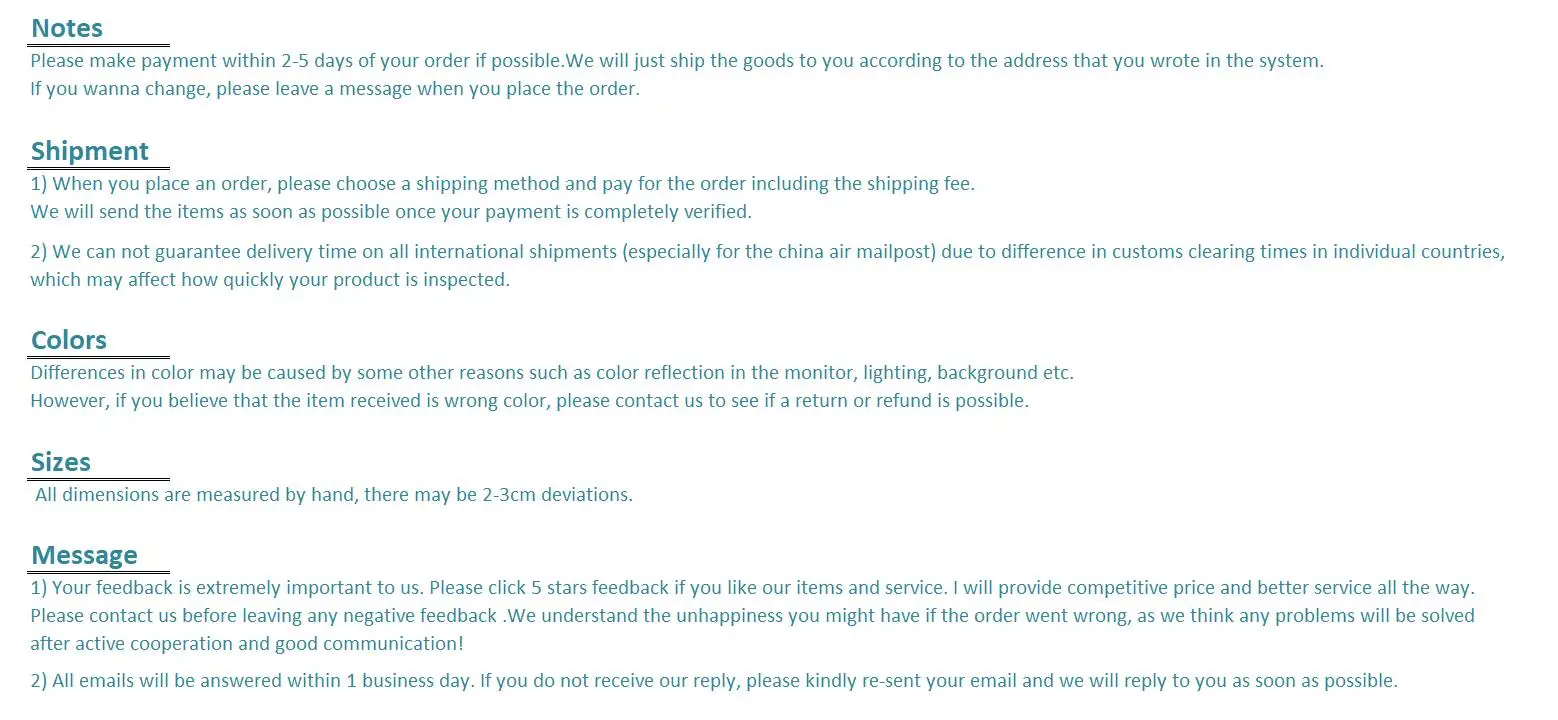Click the Message heading
Image resolution: width=1558 pixels, height=720 pixels.
coord(85,555)
